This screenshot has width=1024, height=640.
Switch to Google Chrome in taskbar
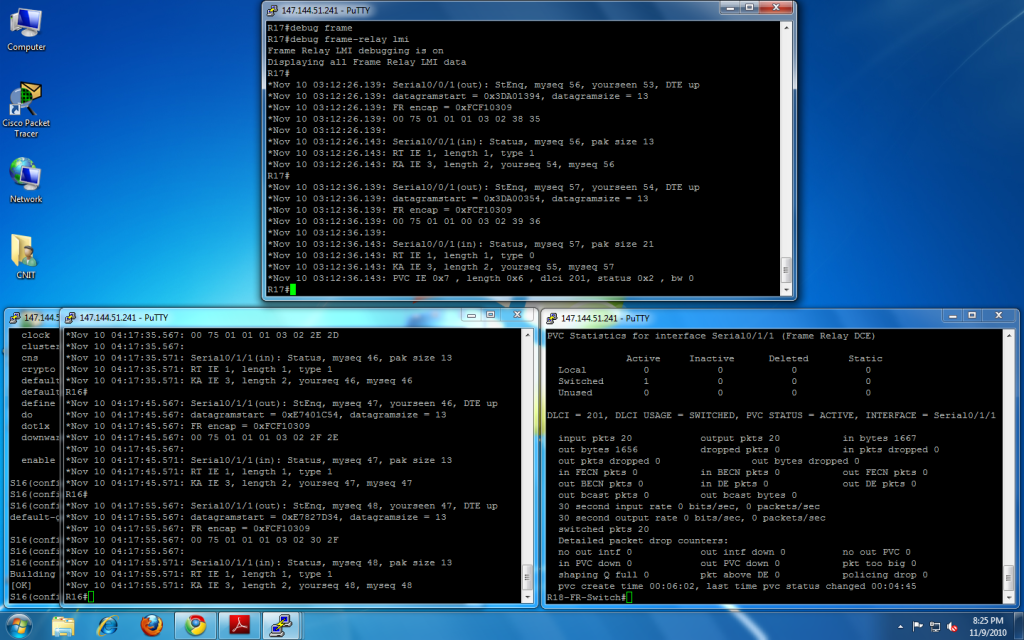196,625
